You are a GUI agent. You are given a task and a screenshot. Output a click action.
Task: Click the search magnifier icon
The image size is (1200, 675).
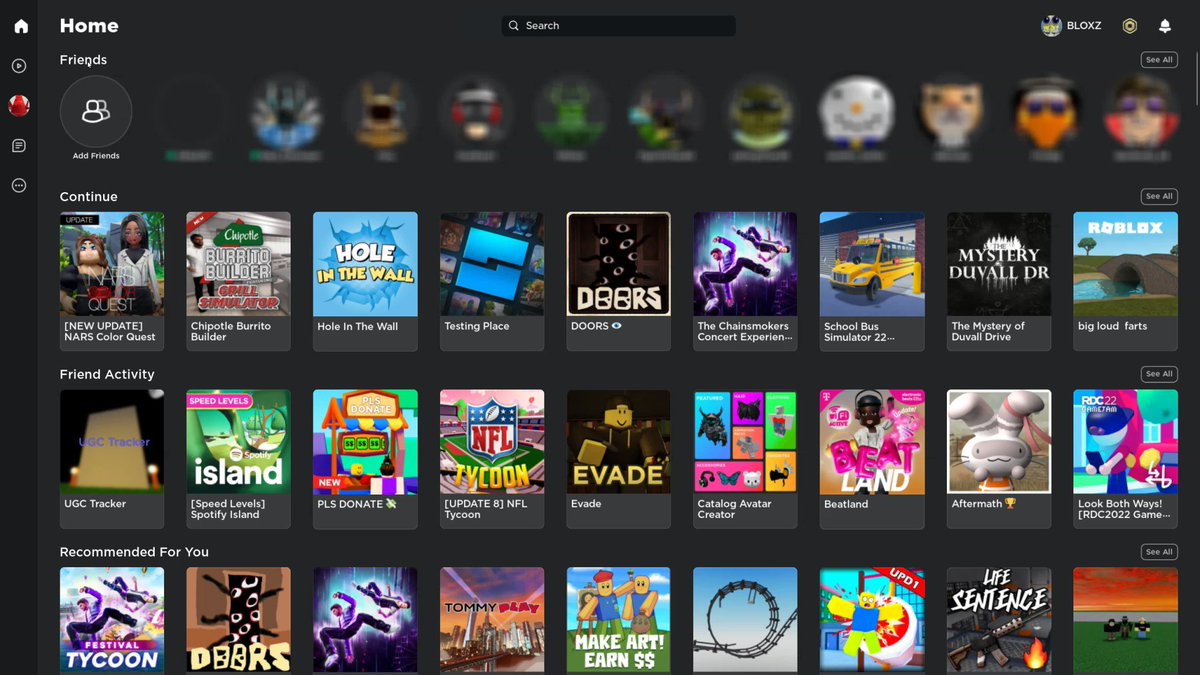coord(514,26)
